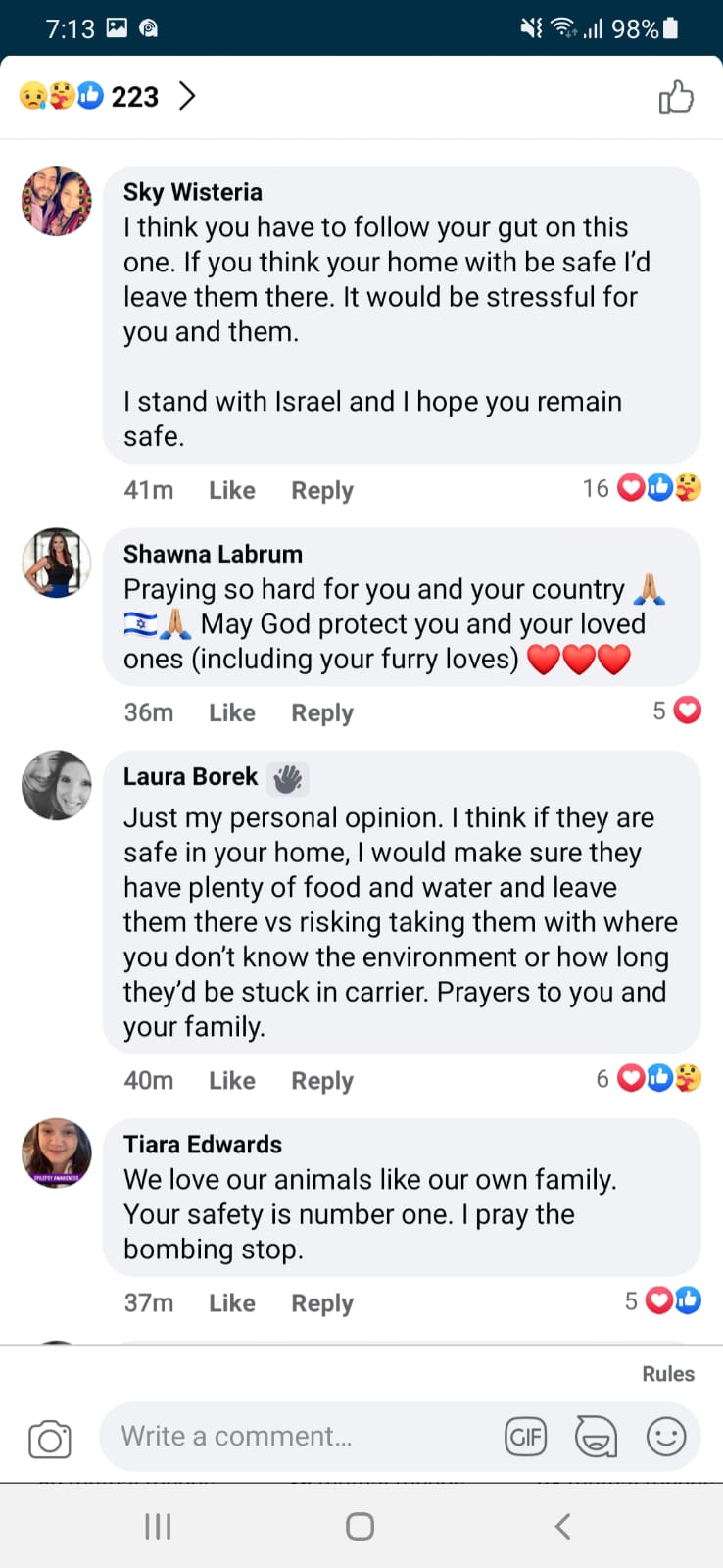Open the group Rules link
The width and height of the screenshot is (723, 1568).
(668, 1374)
